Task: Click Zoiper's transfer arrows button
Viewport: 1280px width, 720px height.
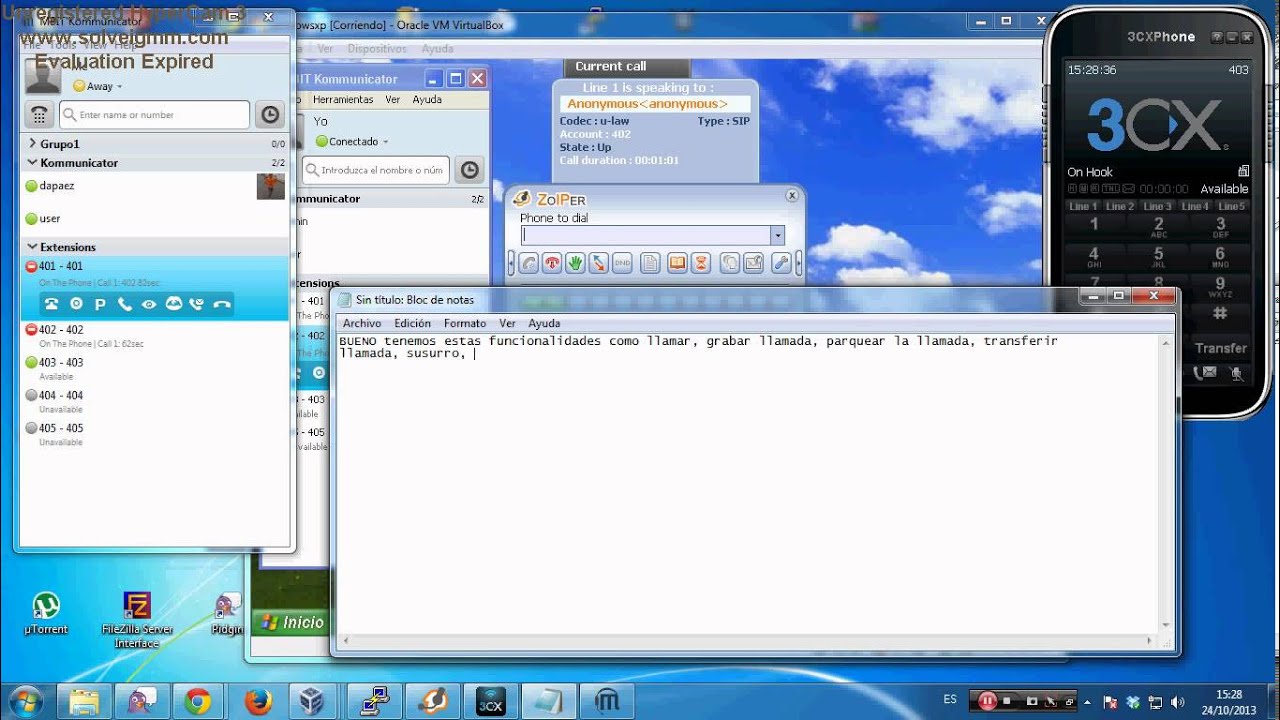Action: click(x=598, y=263)
